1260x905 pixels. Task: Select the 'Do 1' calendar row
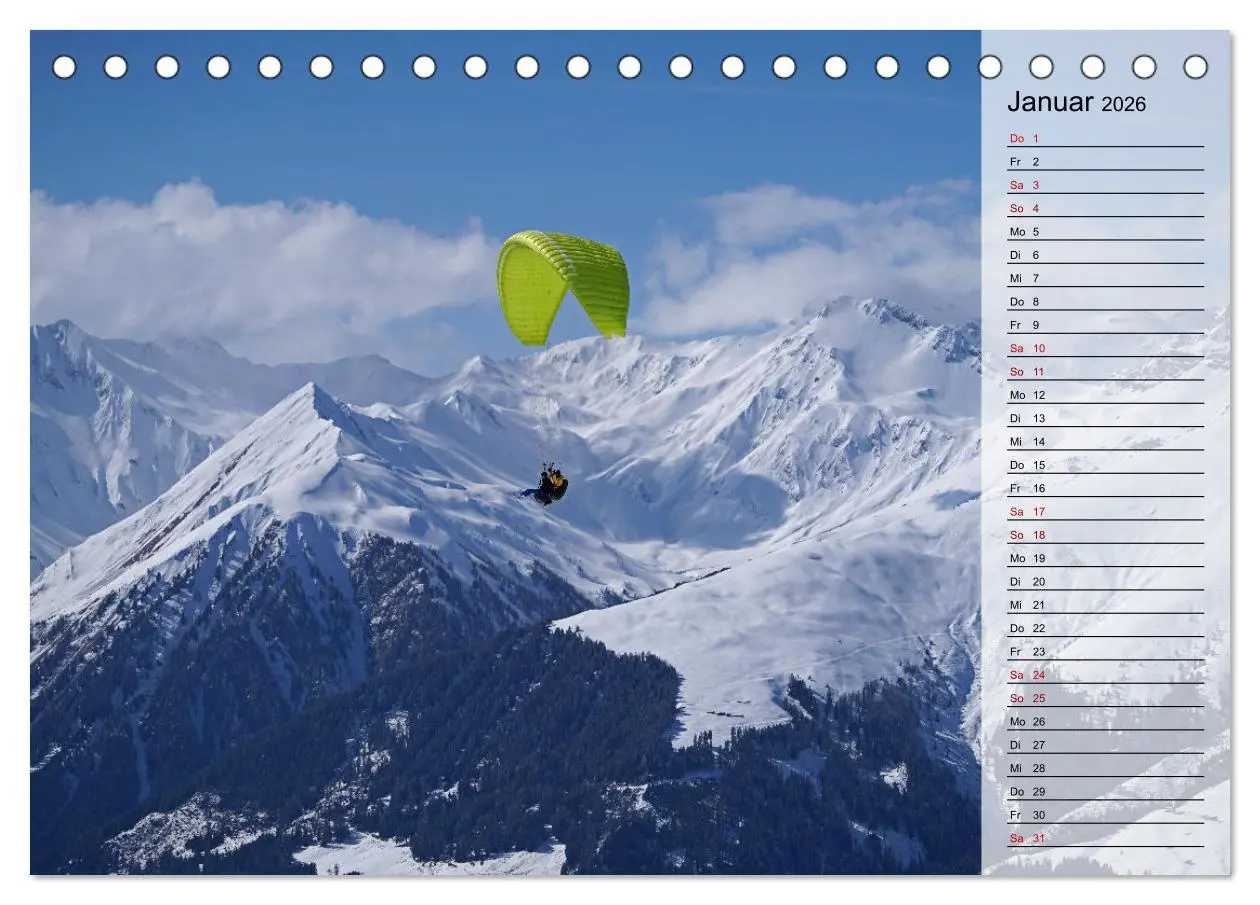tap(1105, 138)
